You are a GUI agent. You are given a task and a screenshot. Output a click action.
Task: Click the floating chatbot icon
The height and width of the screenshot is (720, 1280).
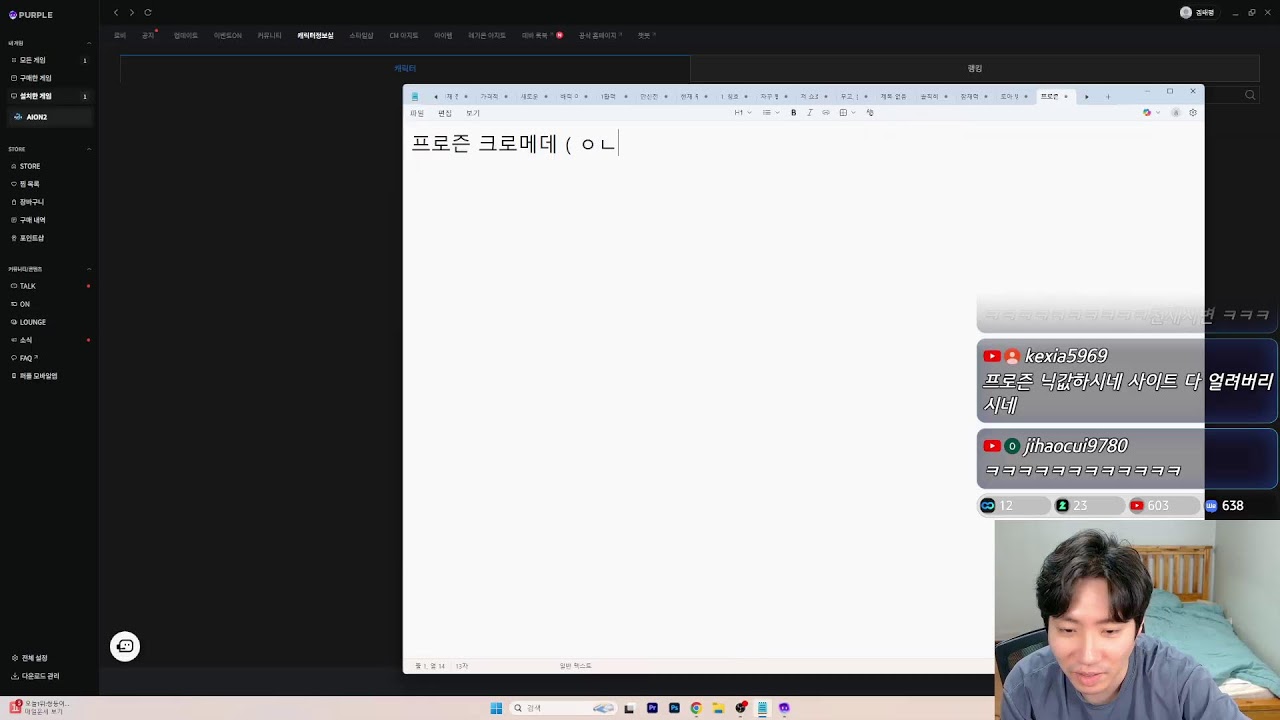coord(125,646)
